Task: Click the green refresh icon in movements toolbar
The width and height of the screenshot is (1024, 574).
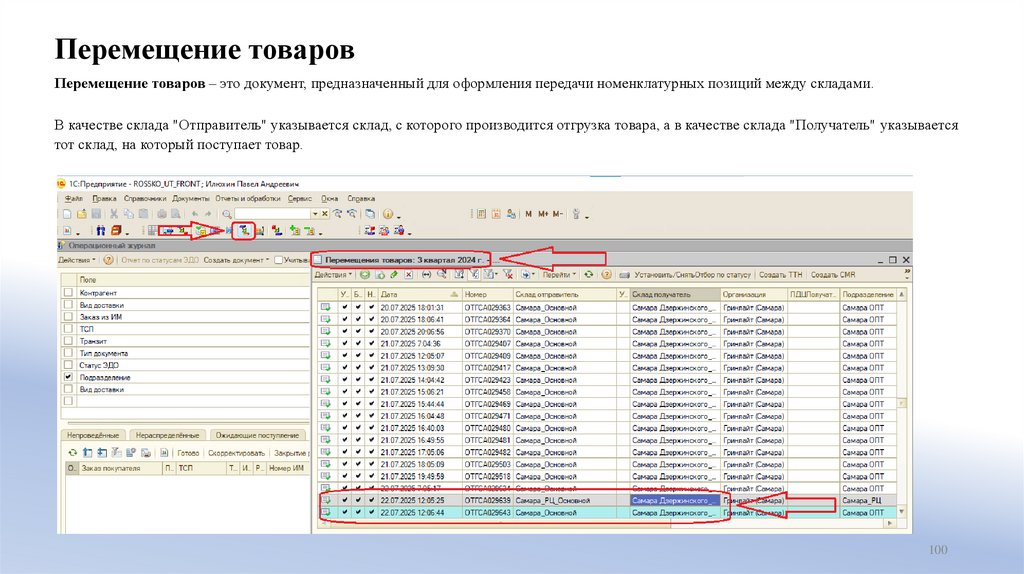Action: 588,275
